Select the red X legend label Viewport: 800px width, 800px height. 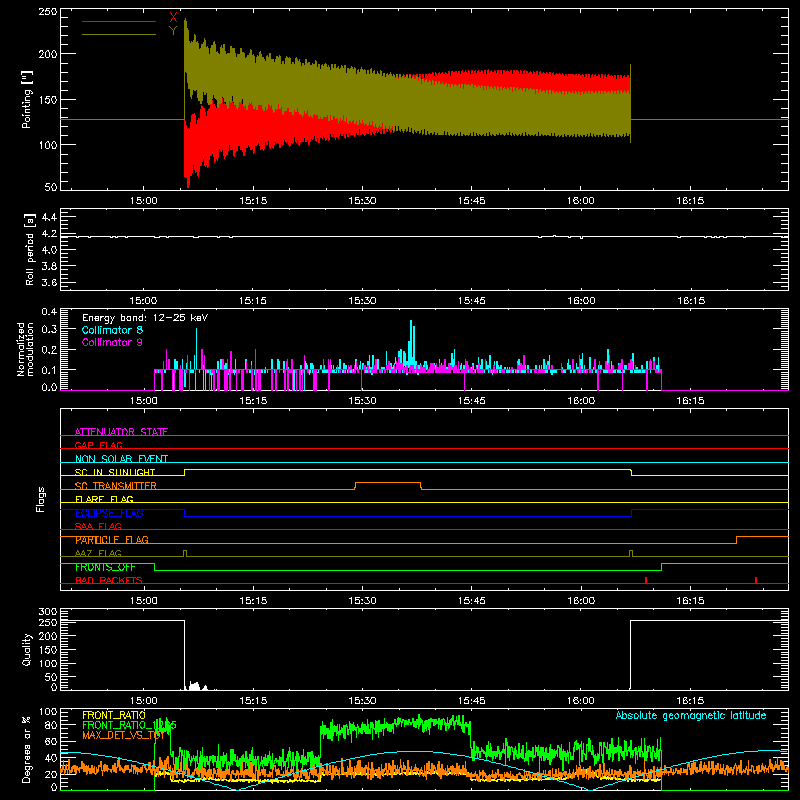[x=173, y=18]
